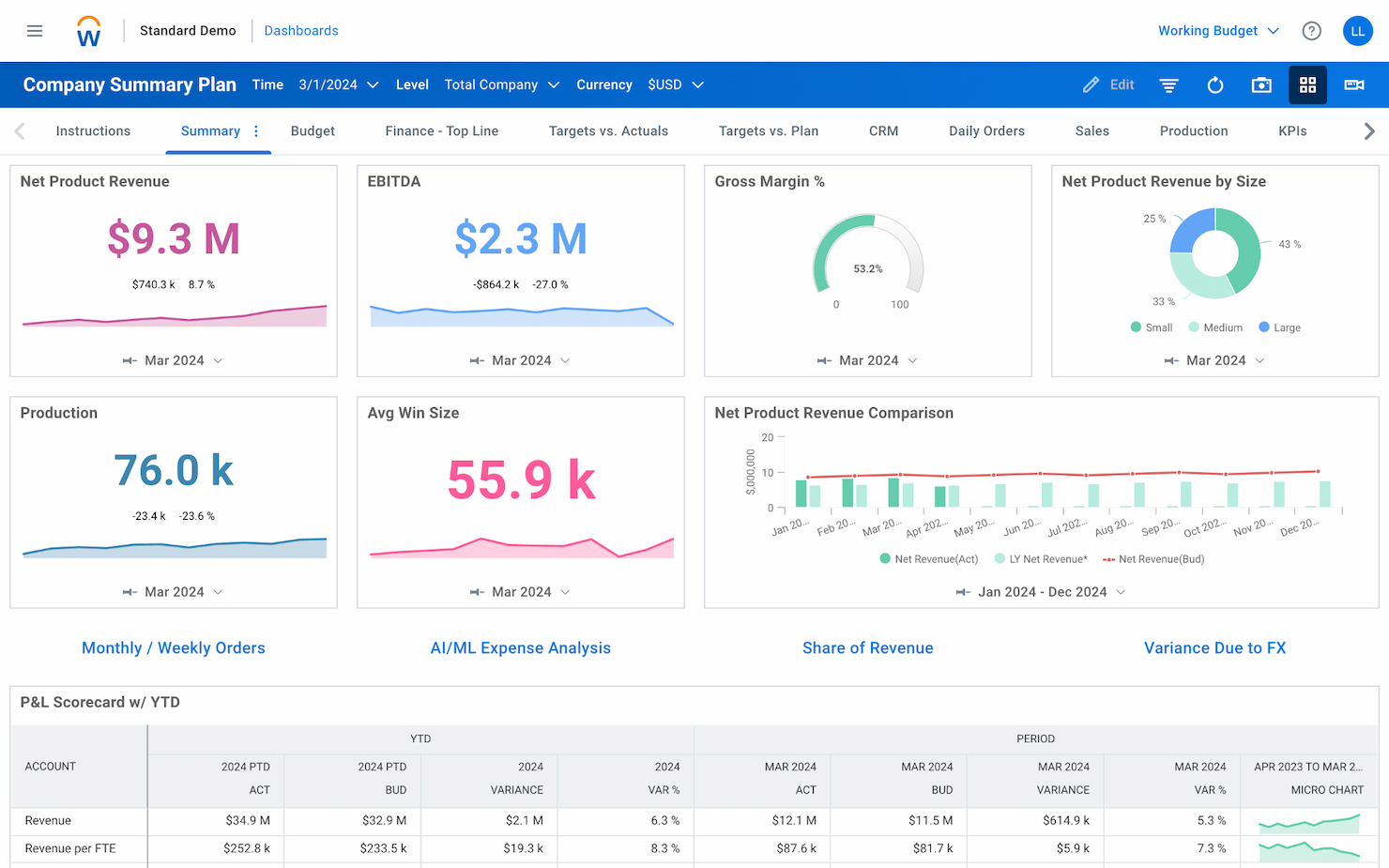
Task: Select the KPIs tab
Action: 1292,131
